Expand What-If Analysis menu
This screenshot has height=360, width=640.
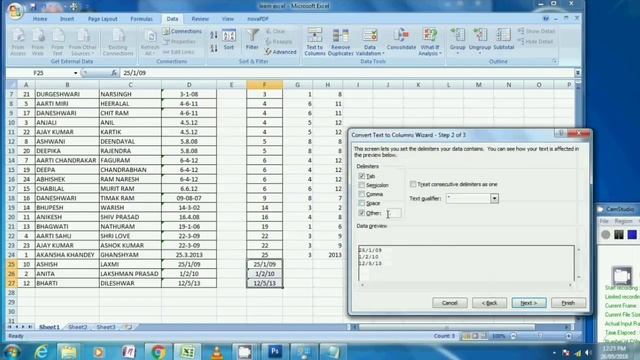[440, 53]
